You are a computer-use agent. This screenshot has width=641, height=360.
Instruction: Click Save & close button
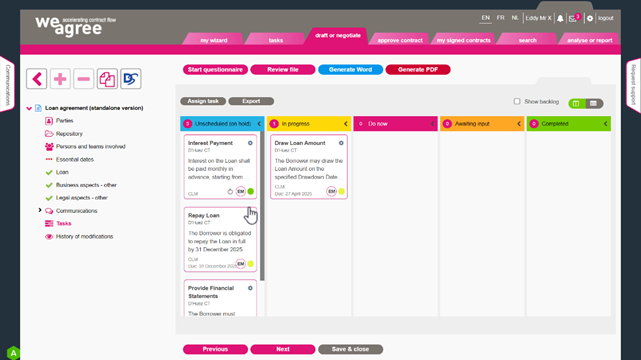point(350,349)
